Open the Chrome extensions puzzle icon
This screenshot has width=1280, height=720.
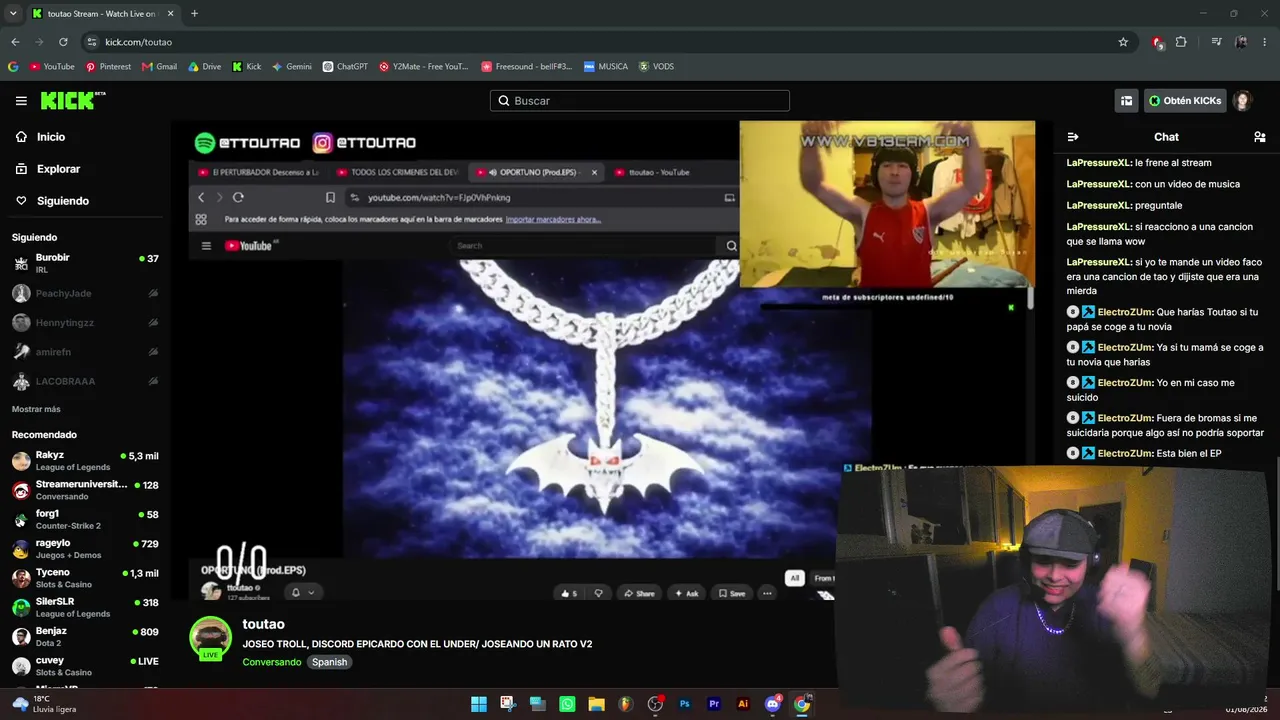click(x=1181, y=42)
